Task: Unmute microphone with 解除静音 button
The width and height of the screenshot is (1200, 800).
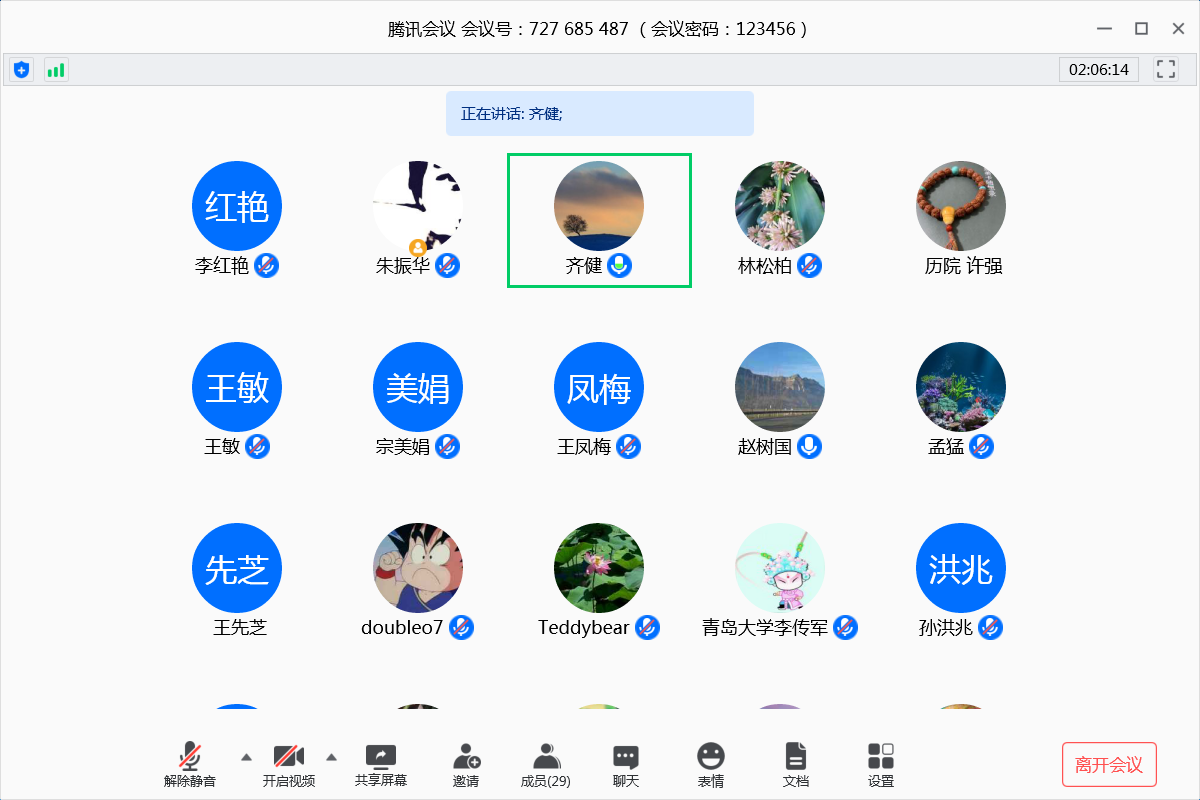Action: tap(190, 765)
